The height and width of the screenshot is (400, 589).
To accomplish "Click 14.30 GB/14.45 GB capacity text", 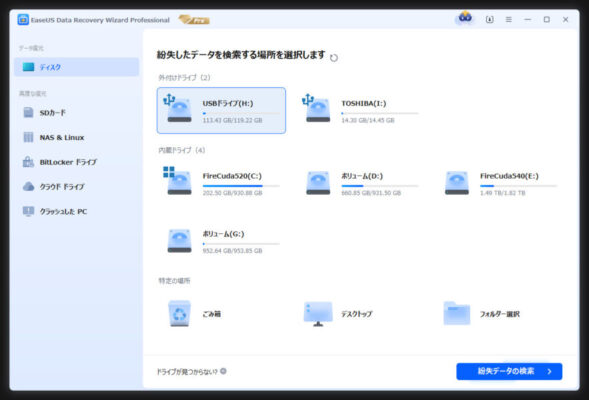I will point(368,120).
